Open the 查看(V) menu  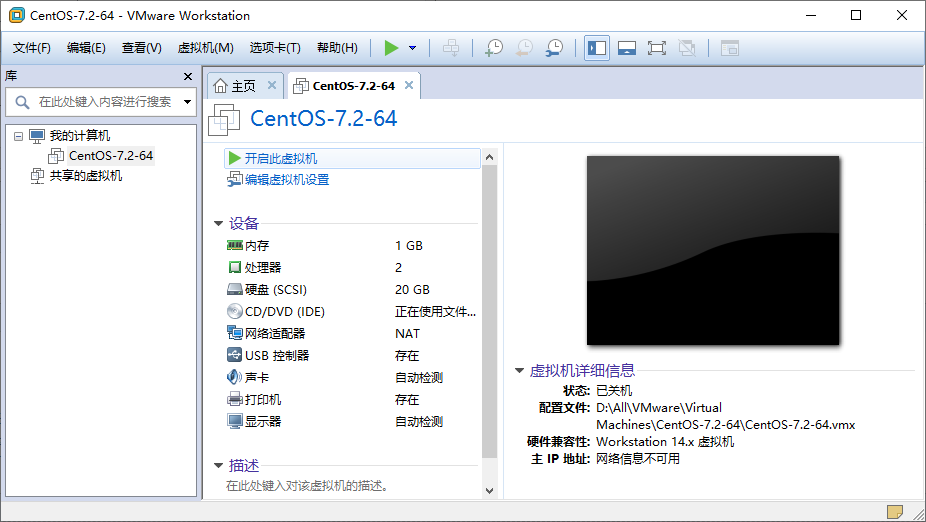pos(142,48)
